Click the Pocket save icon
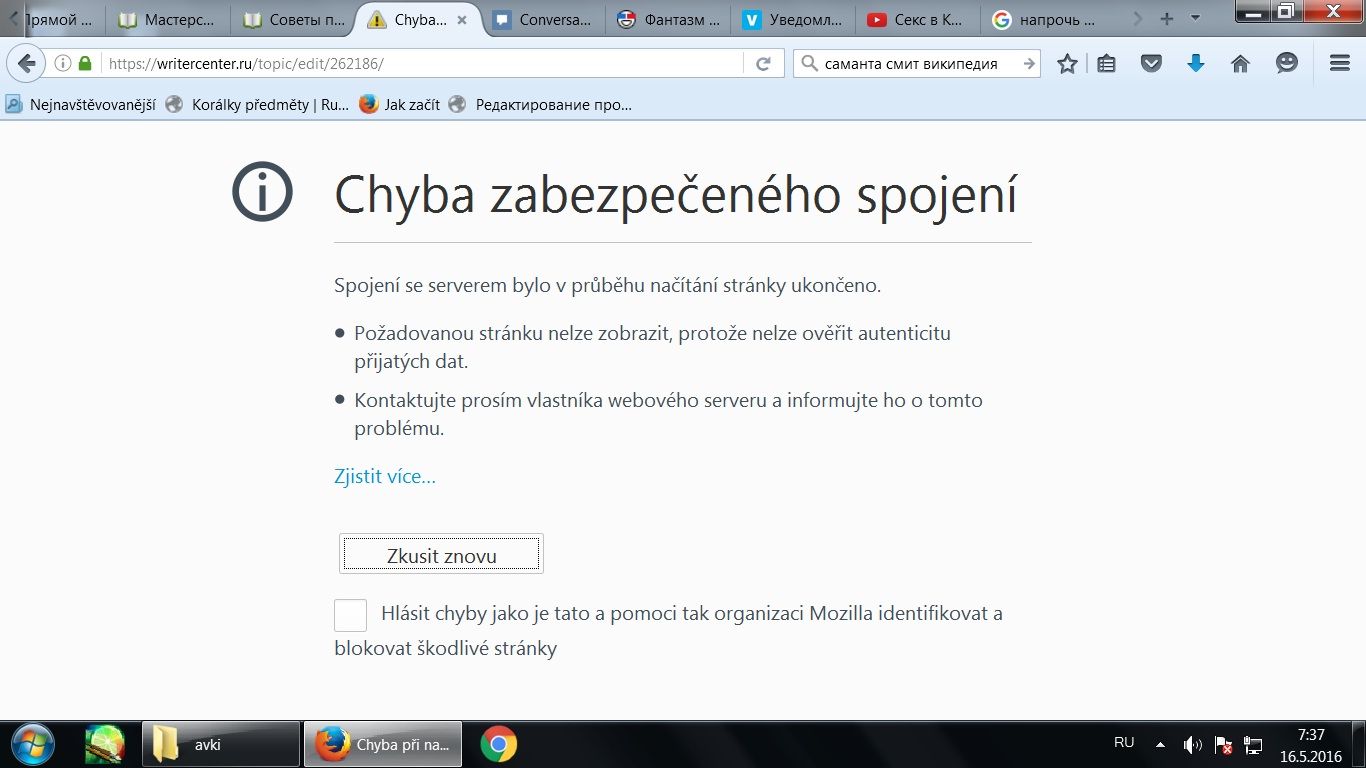The width and height of the screenshot is (1366, 768). point(1151,64)
